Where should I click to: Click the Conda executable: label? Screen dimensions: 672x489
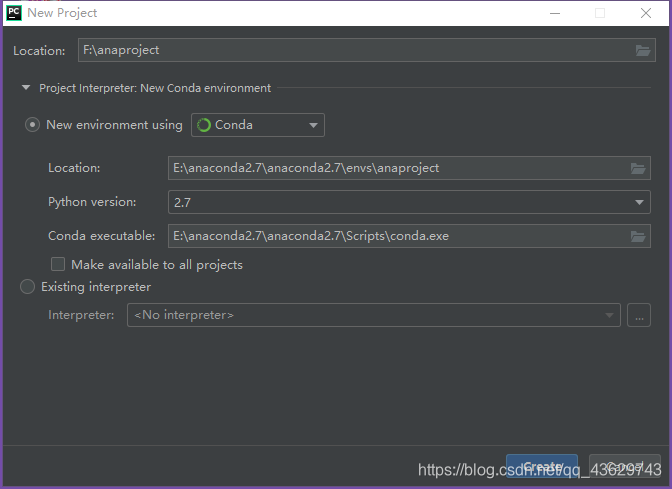[102, 236]
